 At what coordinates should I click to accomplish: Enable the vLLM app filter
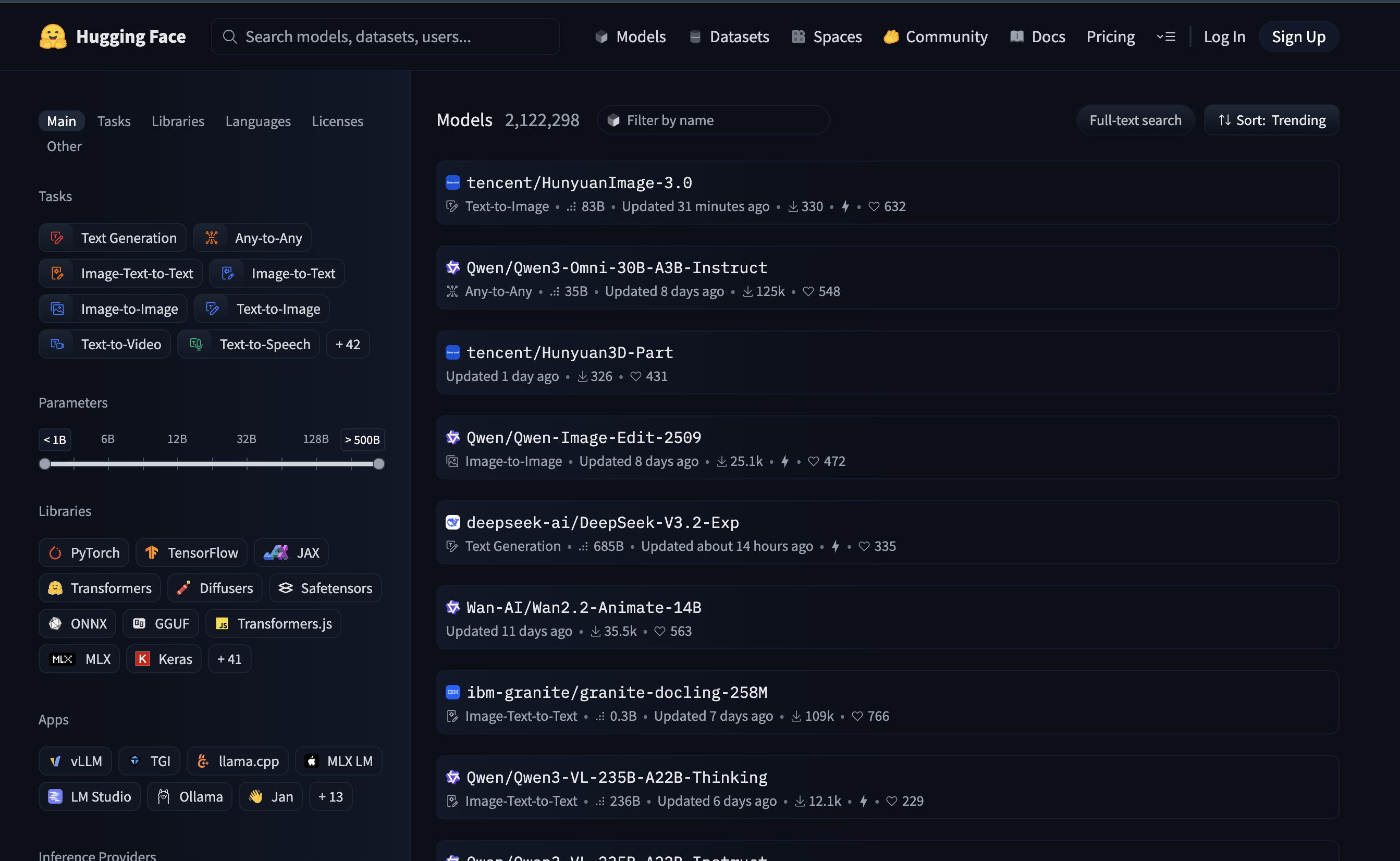[x=76, y=761]
